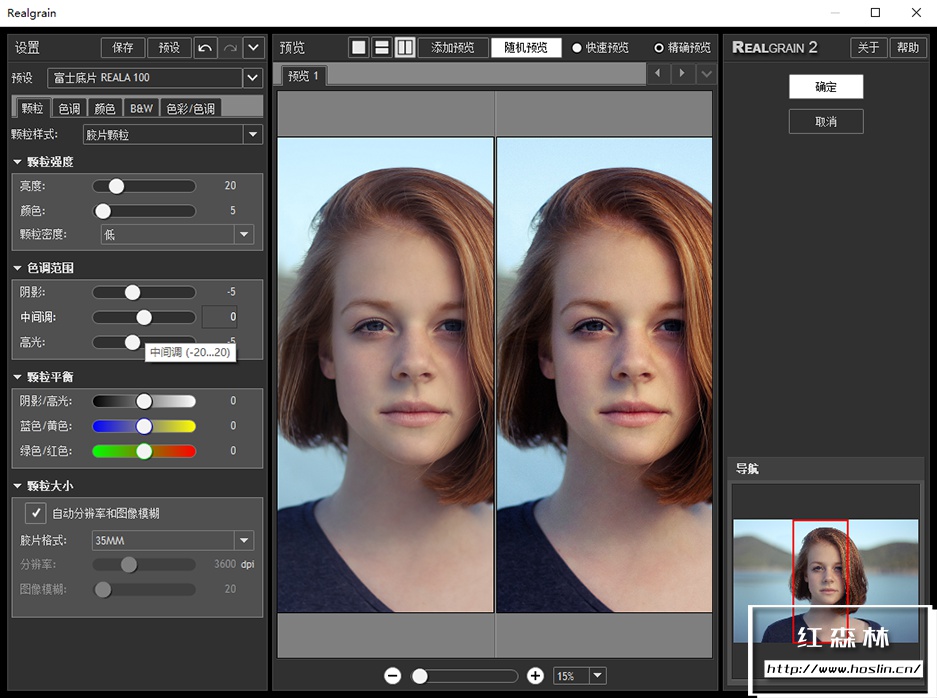The width and height of the screenshot is (937, 698).
Task: Go to the next preview tab arrow
Action: point(682,74)
